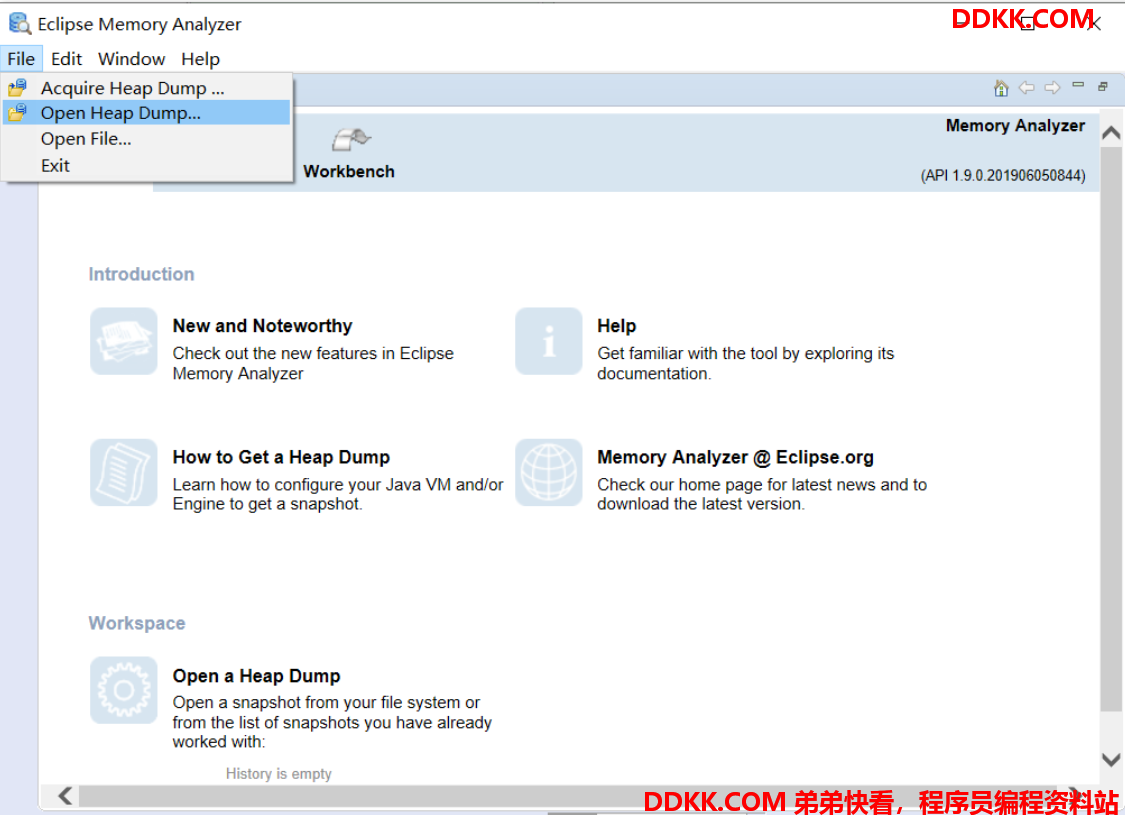The width and height of the screenshot is (1125, 815).
Task: Choose Open File... menu entry
Action: pyautogui.click(x=146, y=139)
